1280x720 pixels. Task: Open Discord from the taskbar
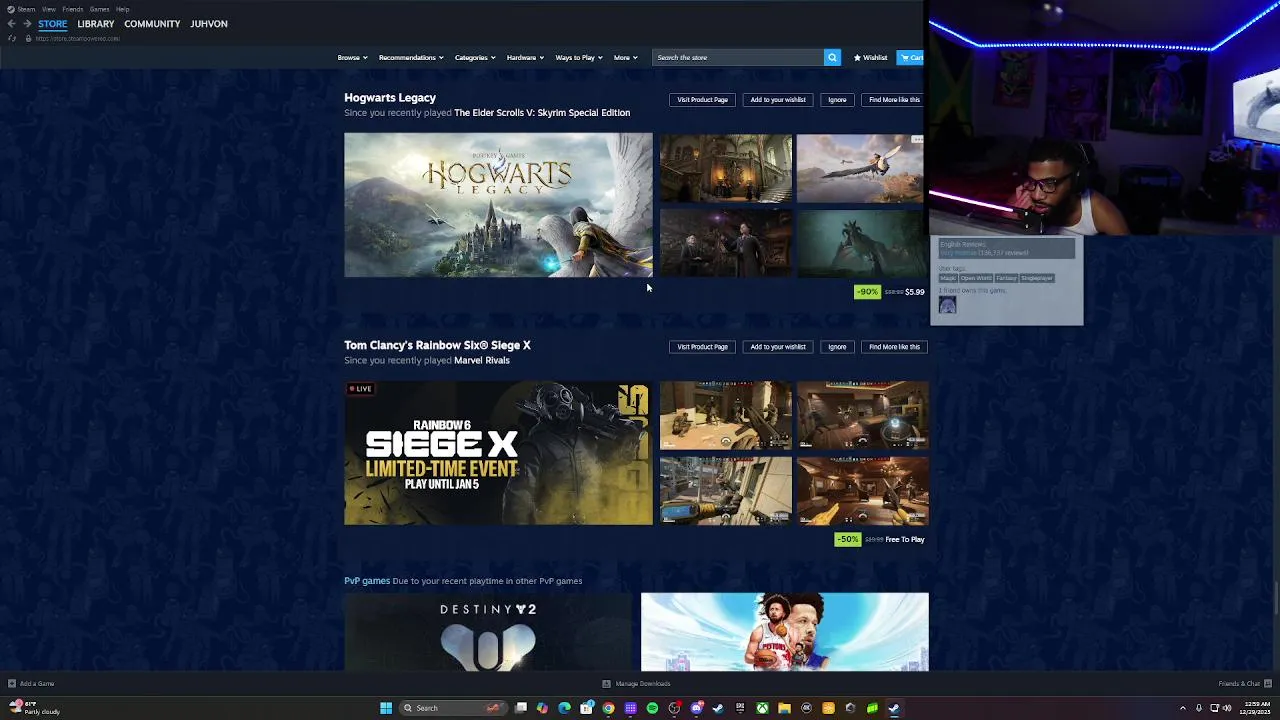point(696,708)
